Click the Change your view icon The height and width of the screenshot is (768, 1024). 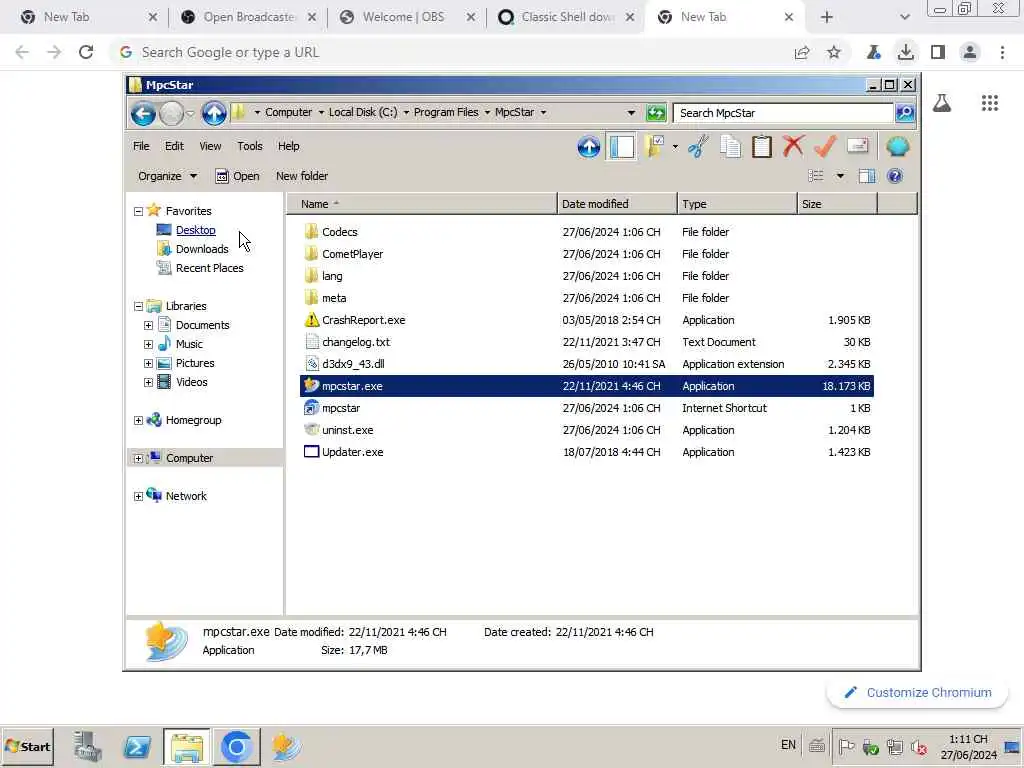(816, 176)
